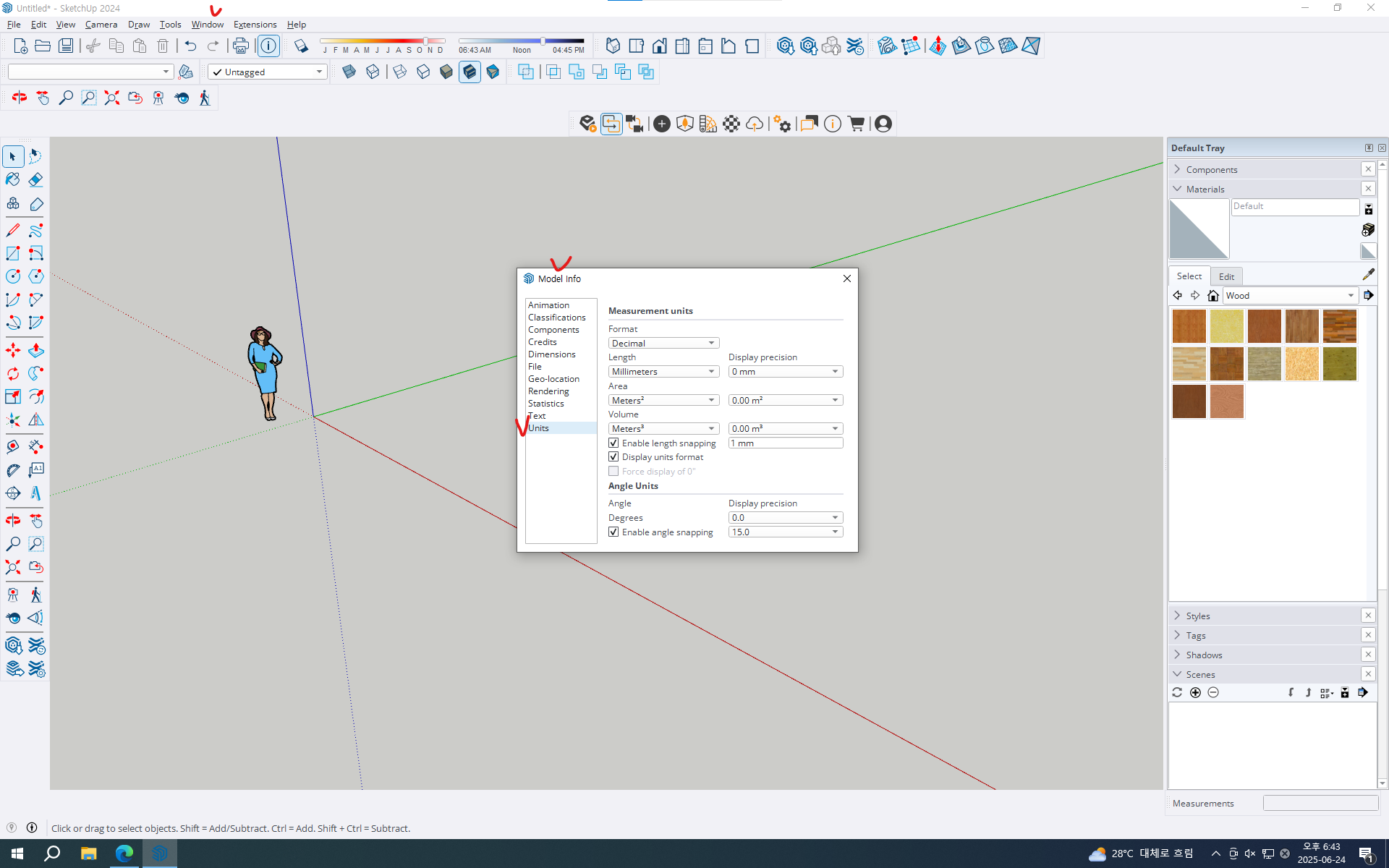The image size is (1389, 868).
Task: Open the Format dropdown set to Decimal
Action: 663,343
